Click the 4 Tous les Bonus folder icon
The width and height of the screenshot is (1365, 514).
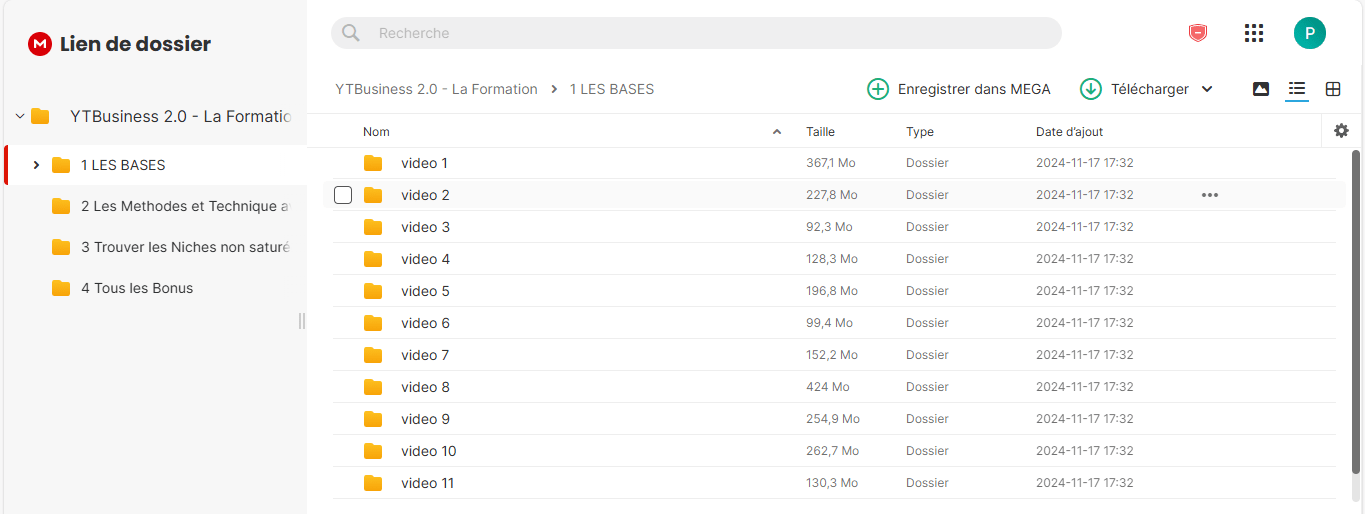61,288
